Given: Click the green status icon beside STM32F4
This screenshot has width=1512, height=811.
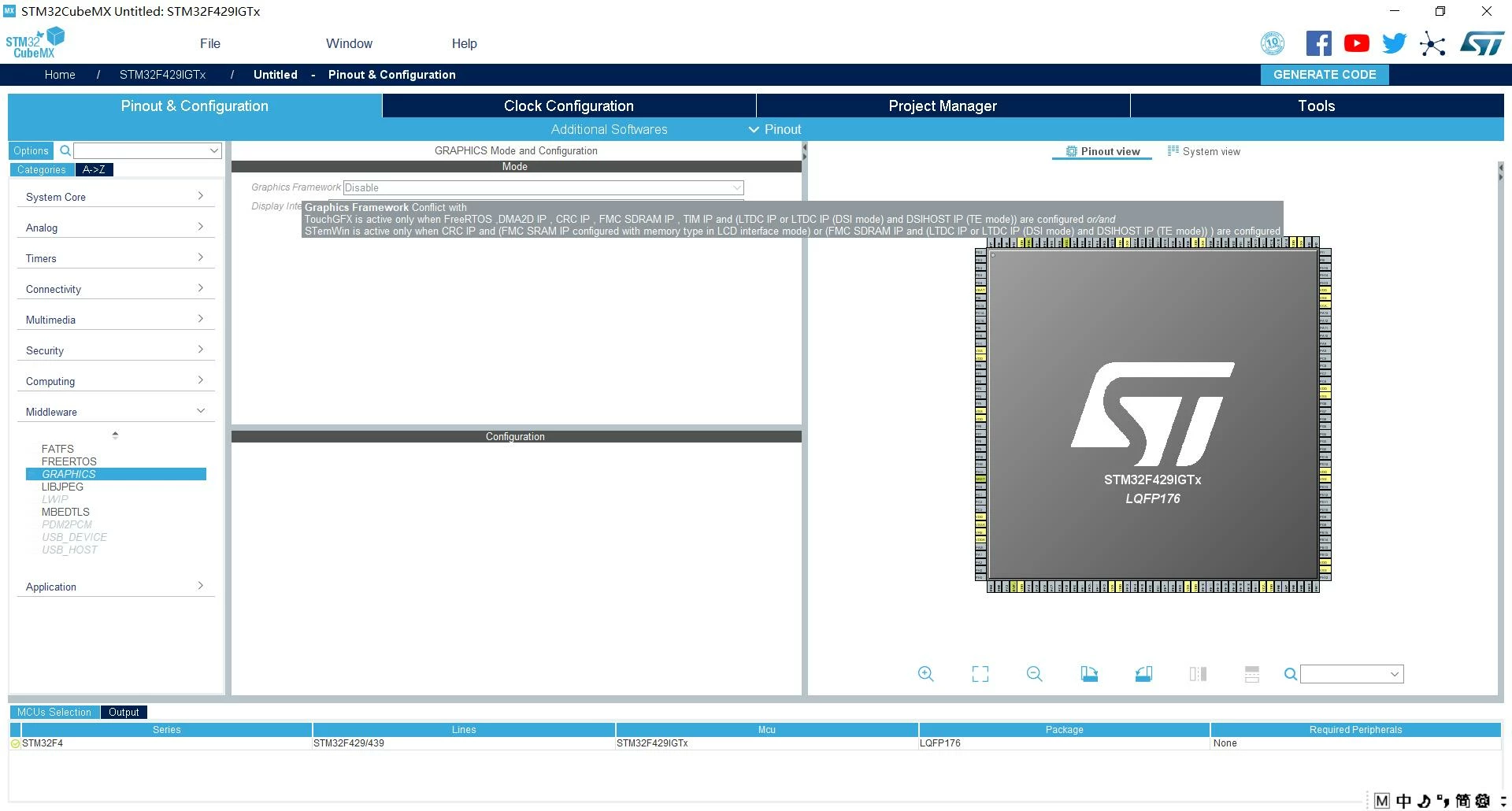Looking at the screenshot, I should click(x=15, y=743).
